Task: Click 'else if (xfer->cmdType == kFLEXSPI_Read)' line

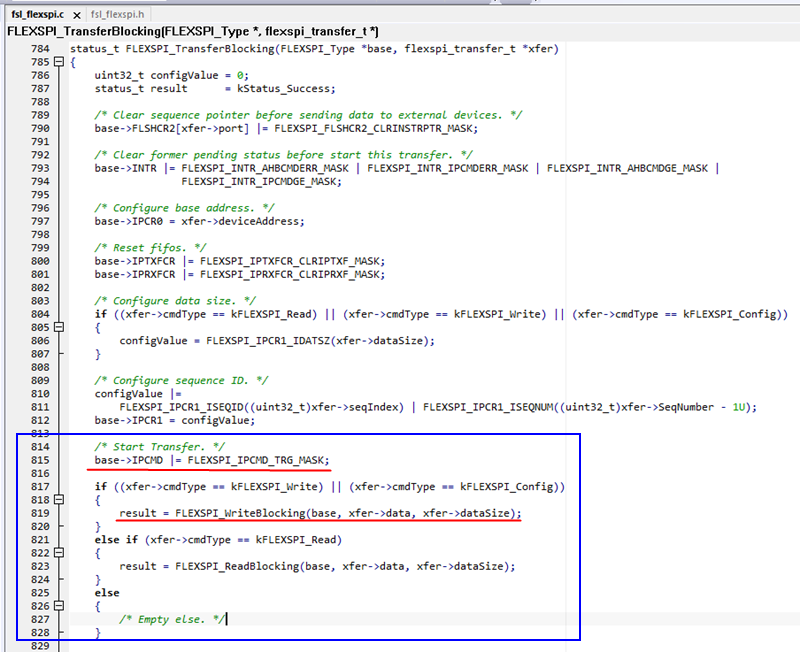Action: tap(218, 540)
